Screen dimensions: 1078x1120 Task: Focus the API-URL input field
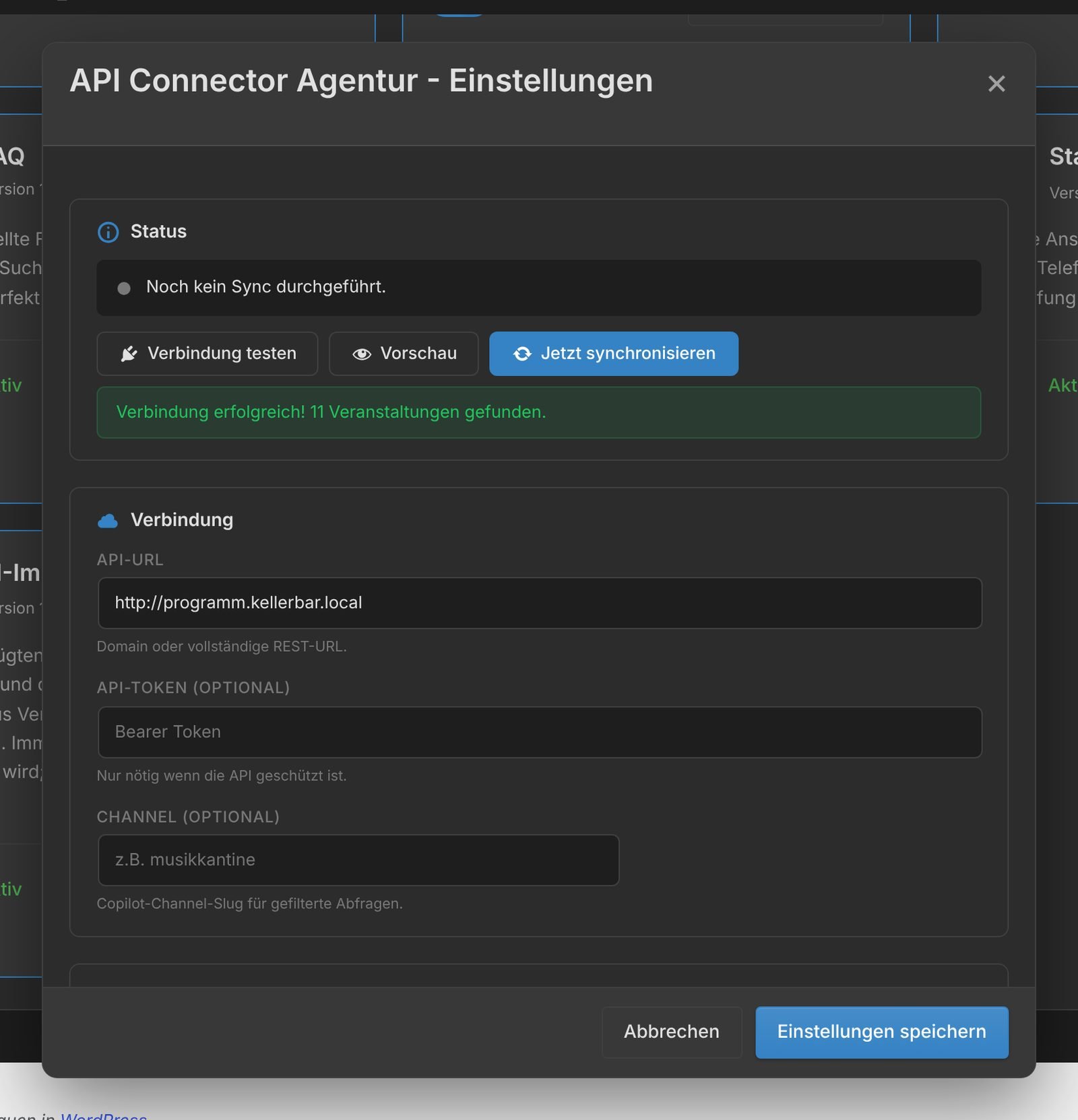tap(540, 603)
